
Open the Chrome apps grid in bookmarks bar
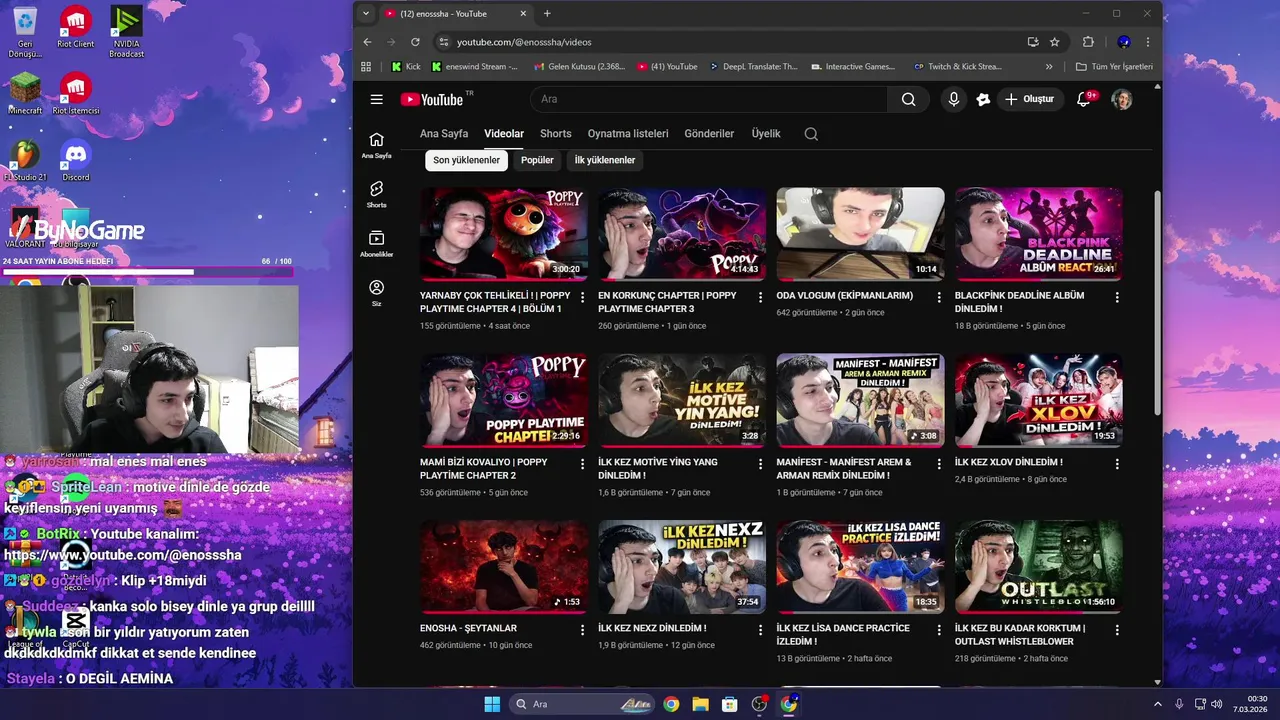click(366, 67)
